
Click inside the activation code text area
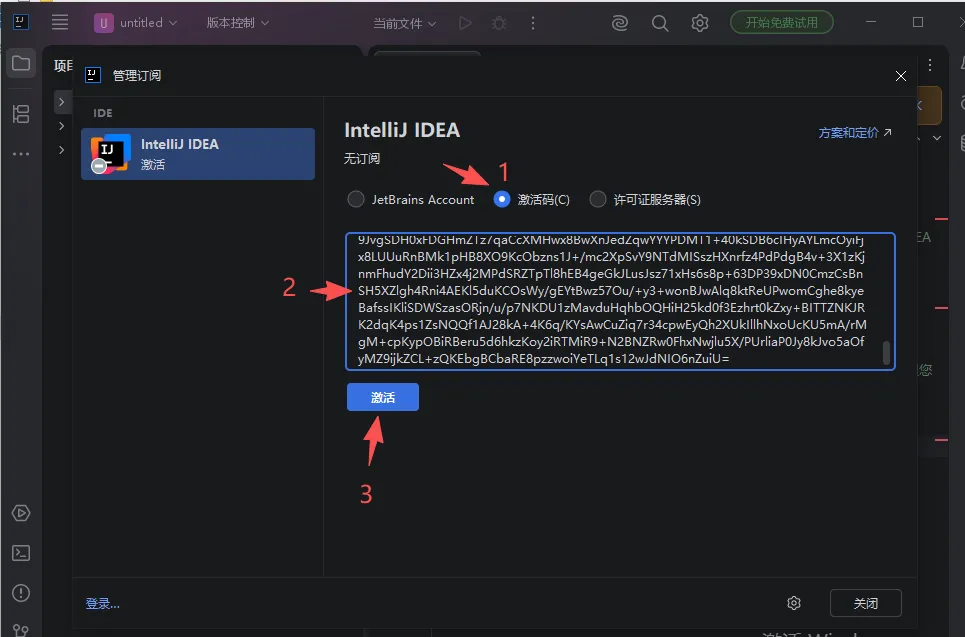[620, 302]
